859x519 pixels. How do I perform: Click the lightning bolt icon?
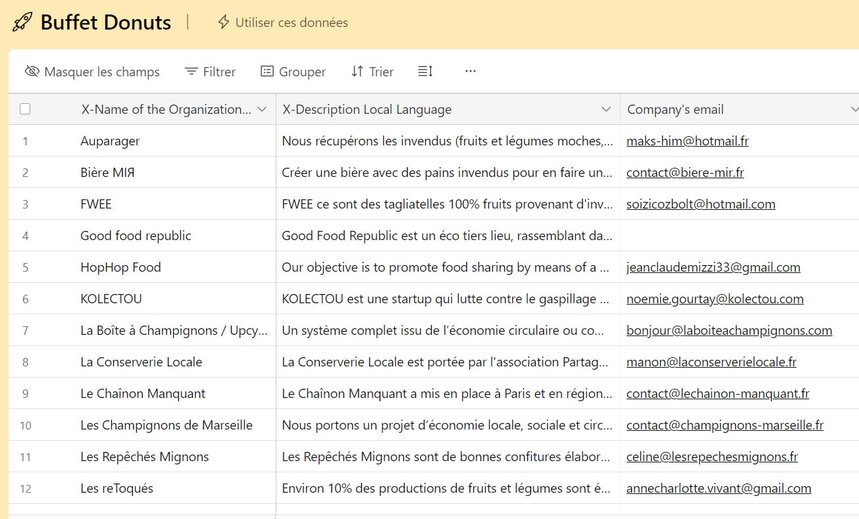tap(224, 22)
